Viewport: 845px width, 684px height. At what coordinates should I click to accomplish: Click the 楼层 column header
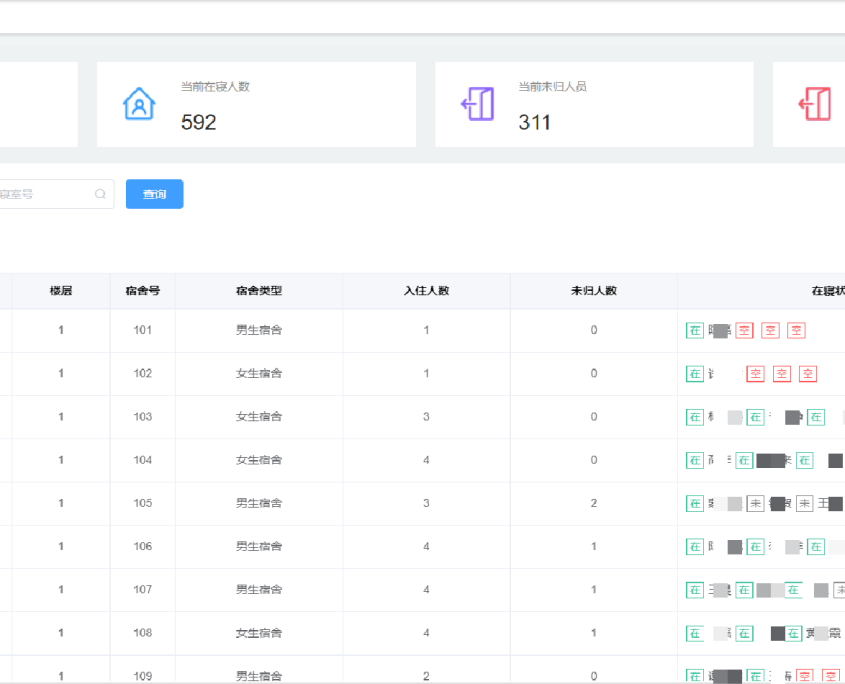click(61, 291)
